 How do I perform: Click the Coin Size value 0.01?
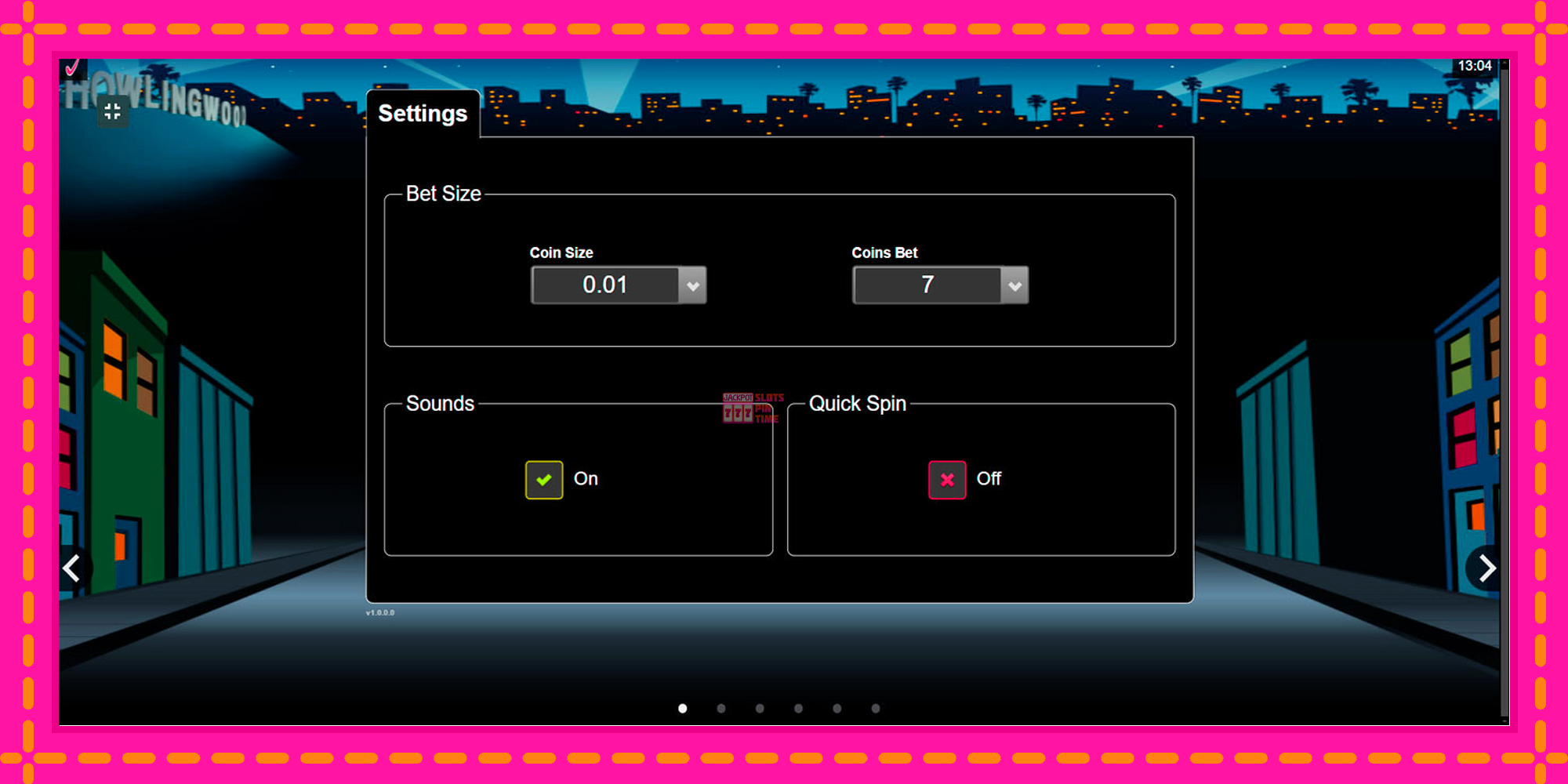click(604, 285)
